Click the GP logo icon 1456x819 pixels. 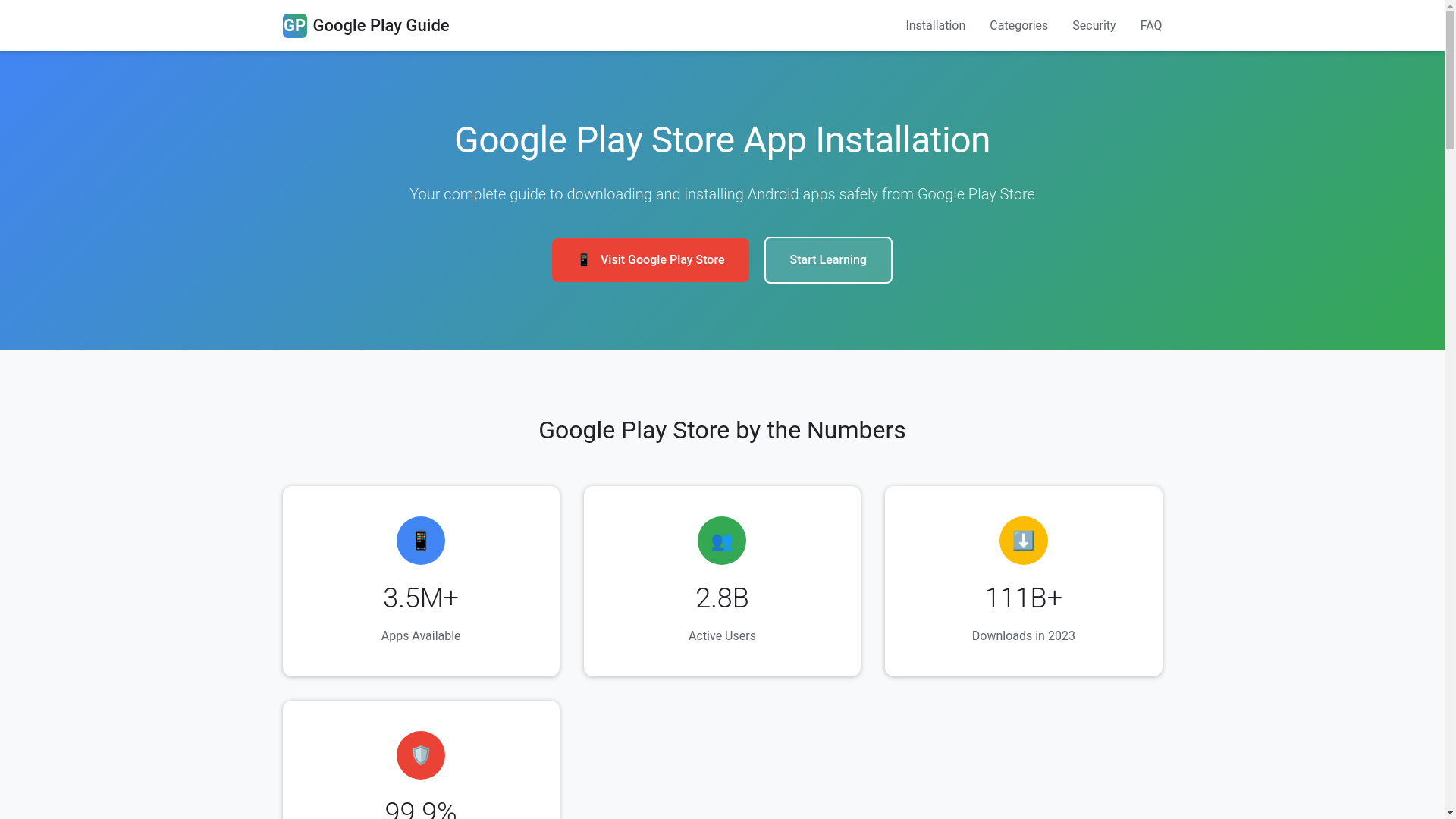pyautogui.click(x=294, y=26)
